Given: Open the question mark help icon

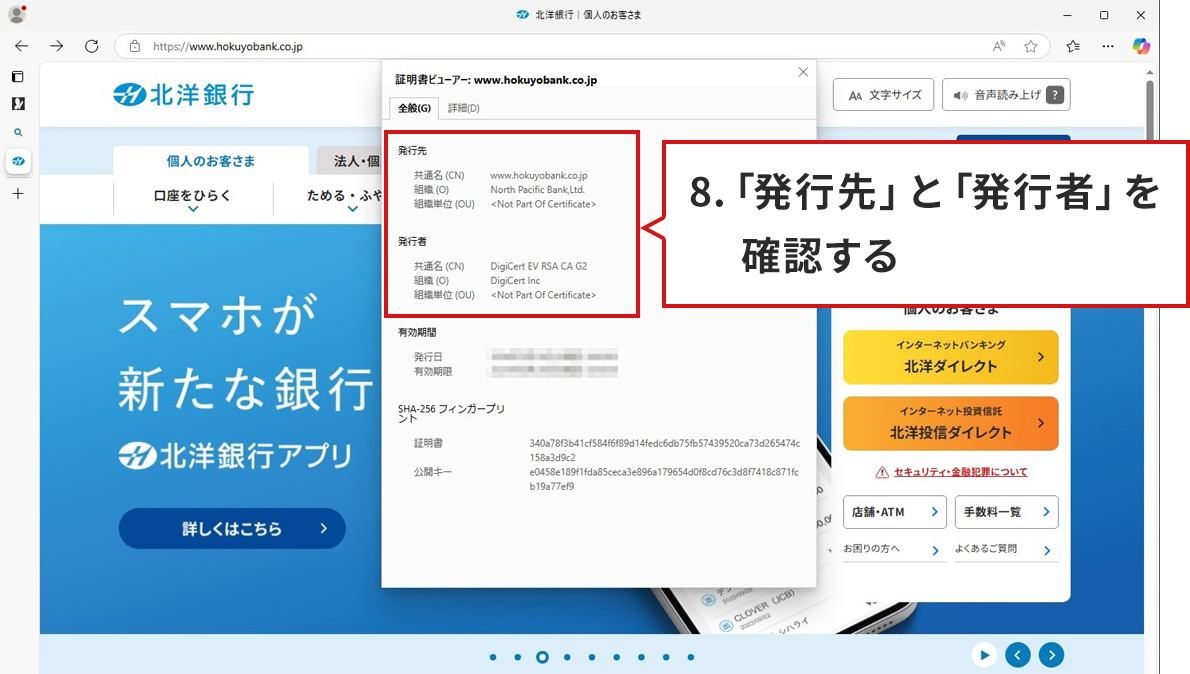Looking at the screenshot, I should [1055, 95].
